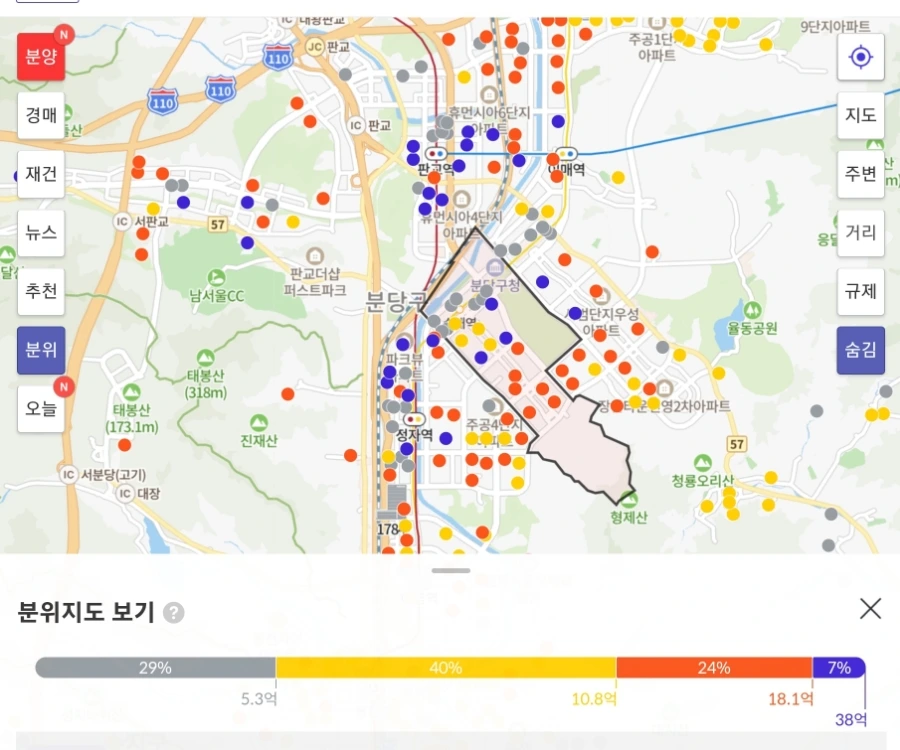Click the 서판교 IC marker

click(x=122, y=221)
